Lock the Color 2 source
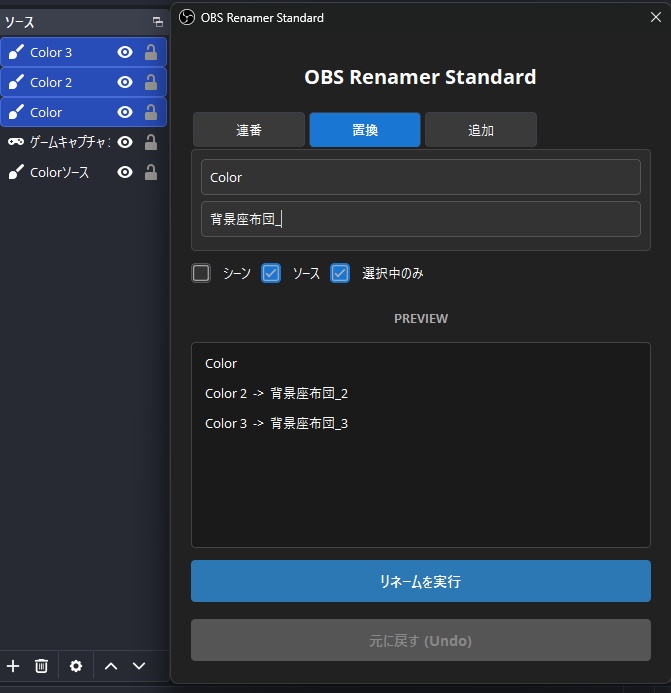 151,82
